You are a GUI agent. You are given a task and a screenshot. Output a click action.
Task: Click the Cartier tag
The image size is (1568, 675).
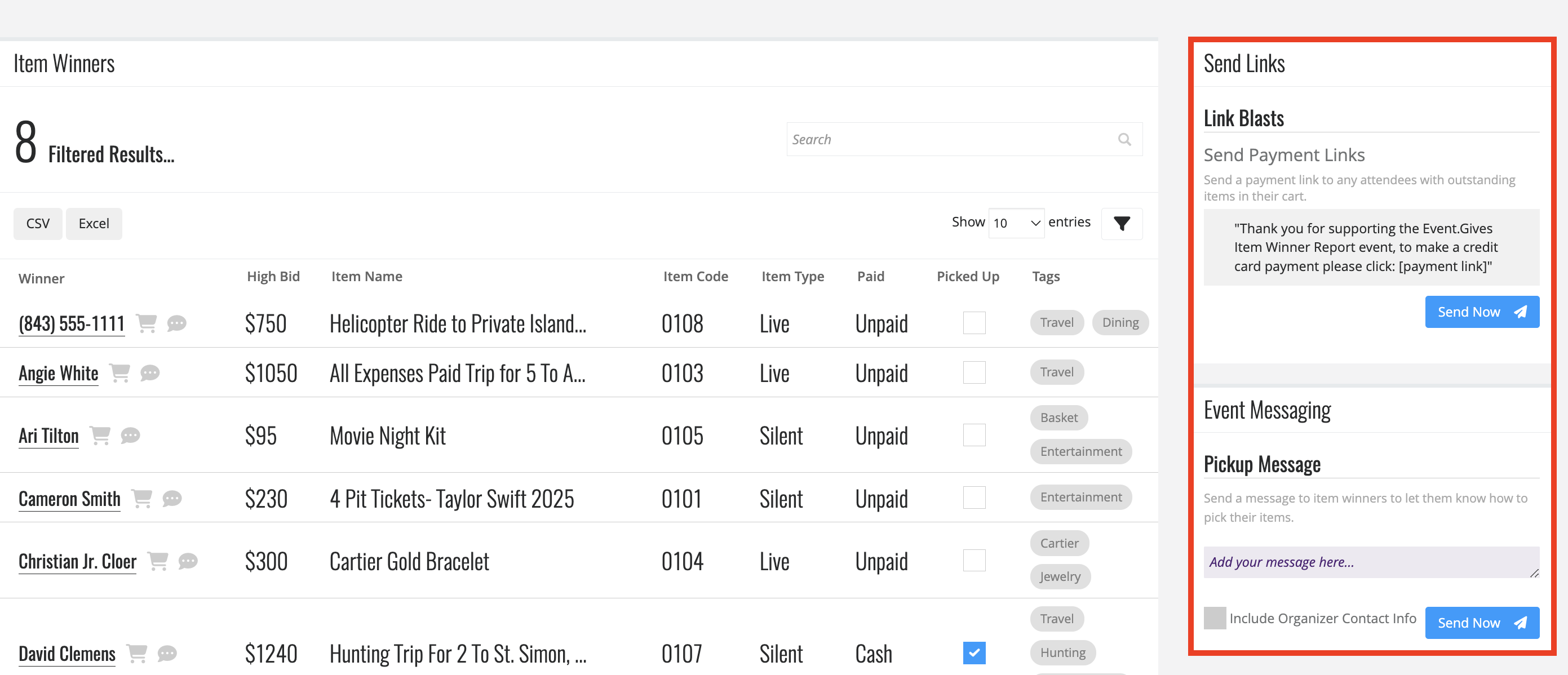click(x=1059, y=544)
